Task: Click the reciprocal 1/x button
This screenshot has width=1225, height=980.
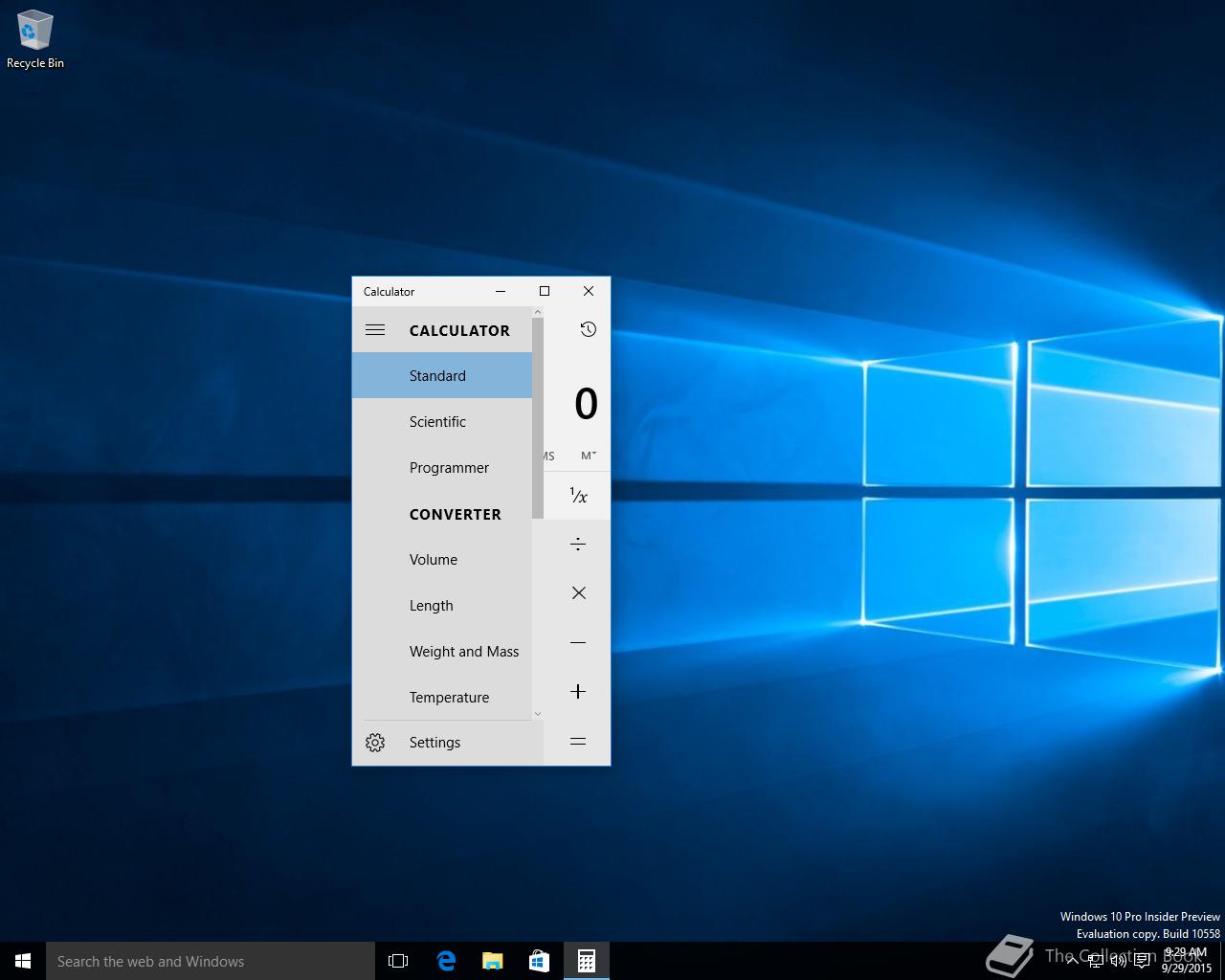Action: point(577,496)
